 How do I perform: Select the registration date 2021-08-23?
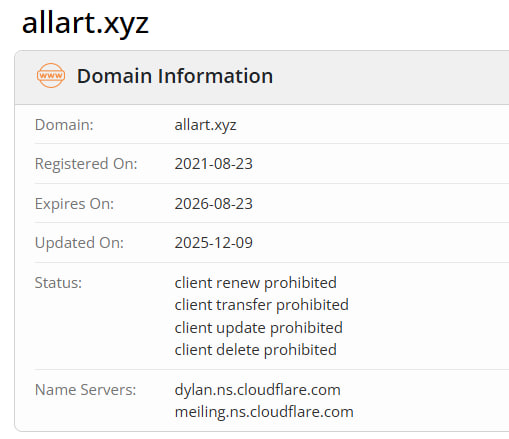tap(214, 164)
